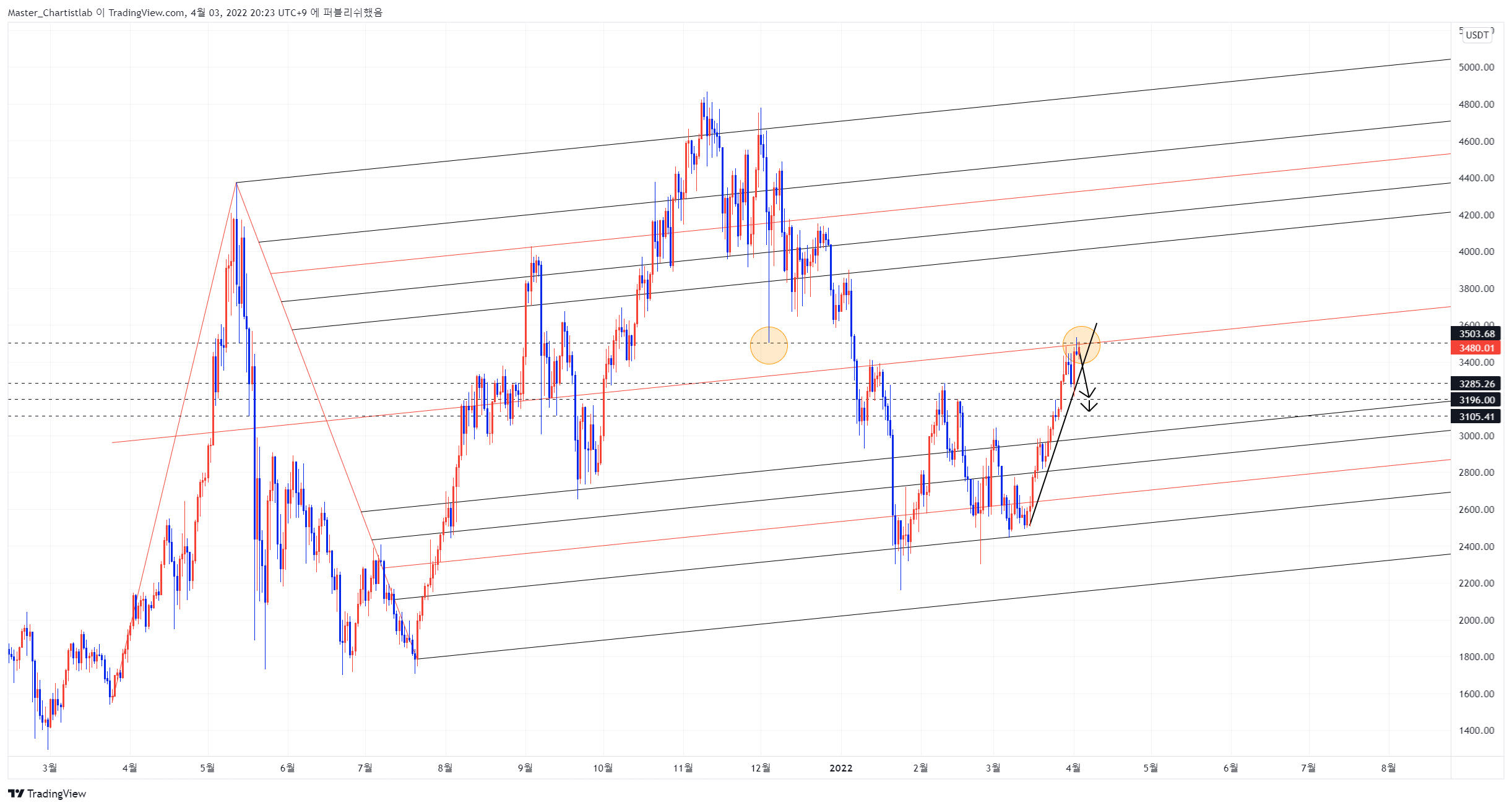
Task: Click the 3000.00 price axis value
Action: point(1476,436)
